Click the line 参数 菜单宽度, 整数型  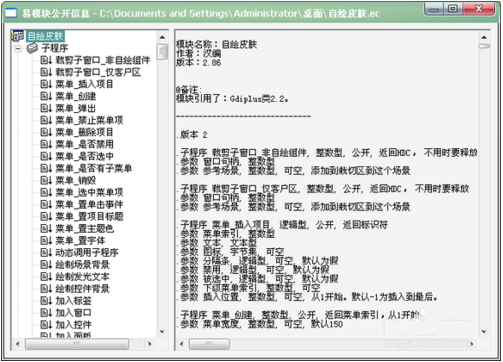(x=260, y=324)
